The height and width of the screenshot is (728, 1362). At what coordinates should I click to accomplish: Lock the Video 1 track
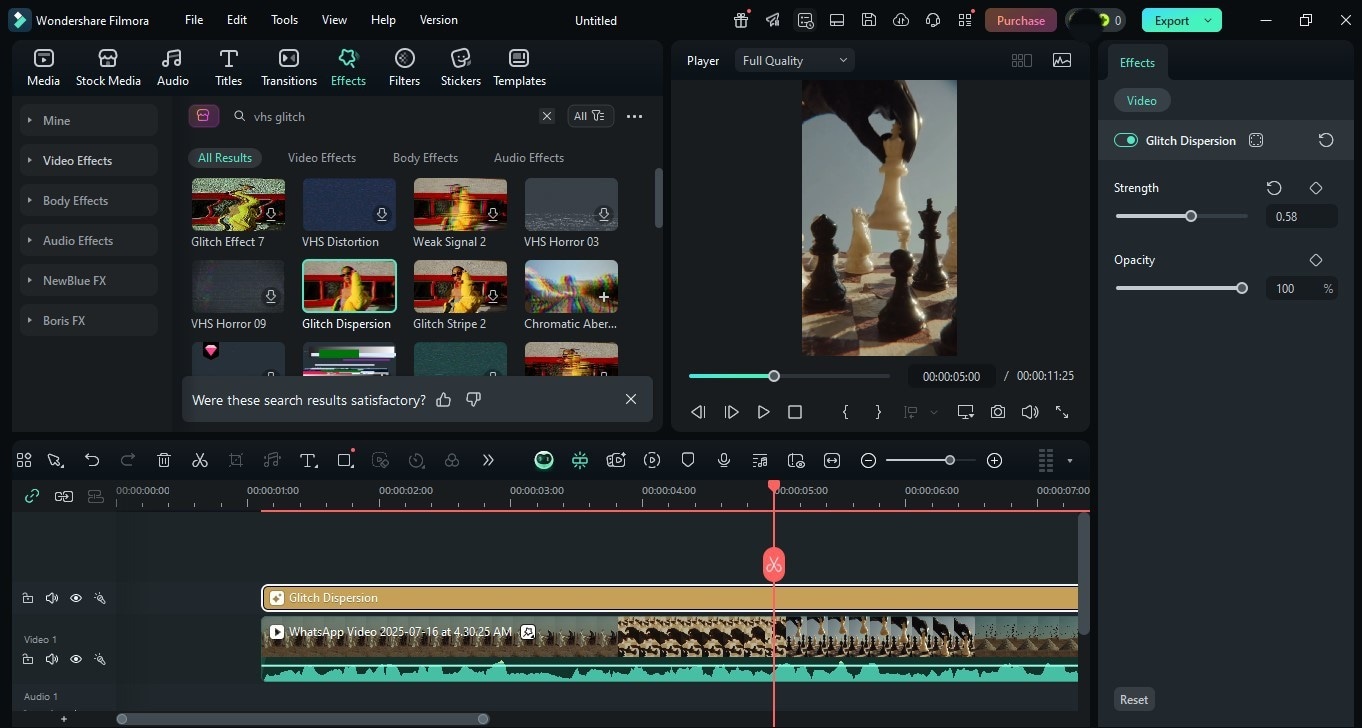pyautogui.click(x=28, y=659)
